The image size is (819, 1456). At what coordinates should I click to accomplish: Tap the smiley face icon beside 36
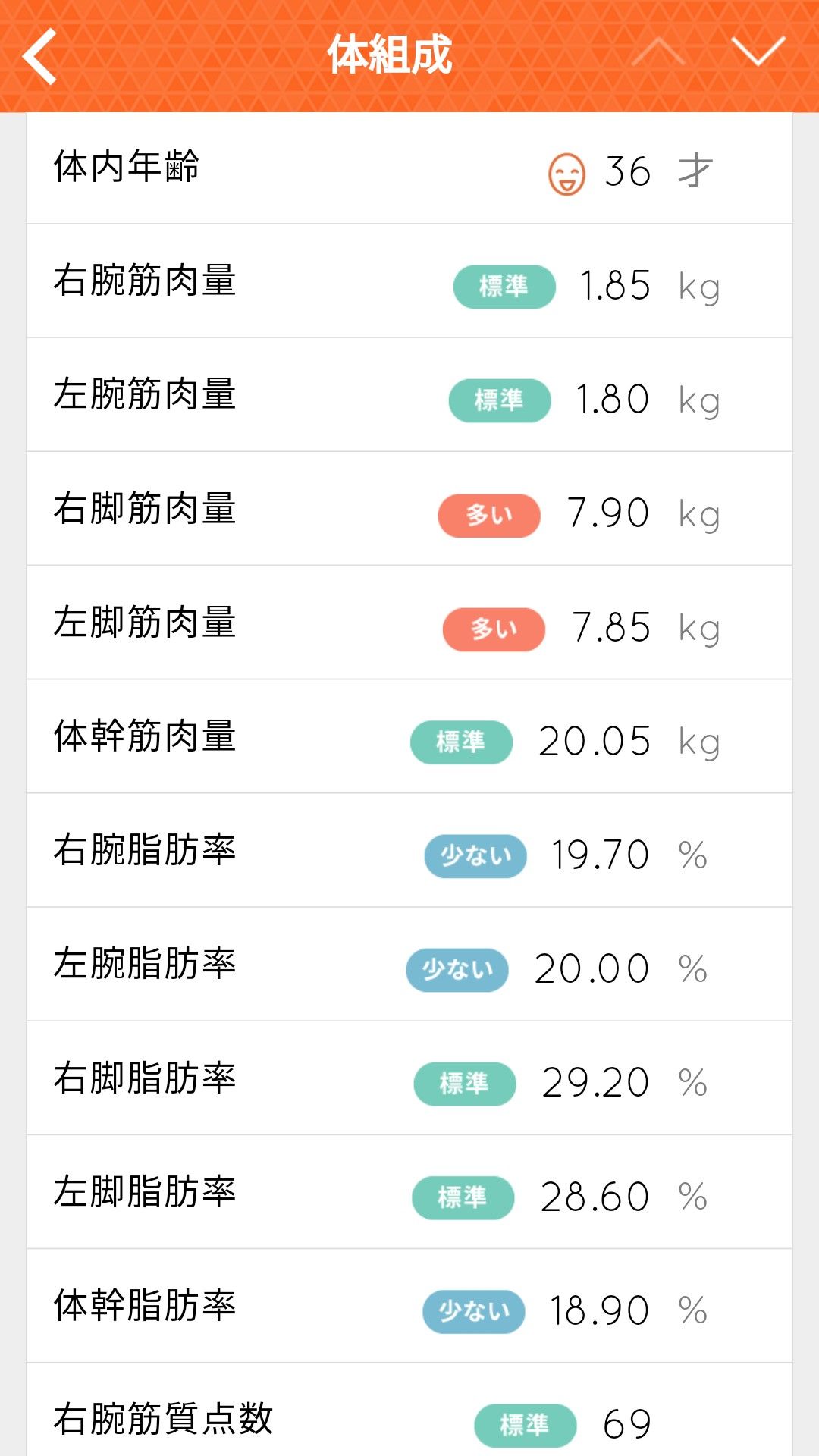[566, 174]
